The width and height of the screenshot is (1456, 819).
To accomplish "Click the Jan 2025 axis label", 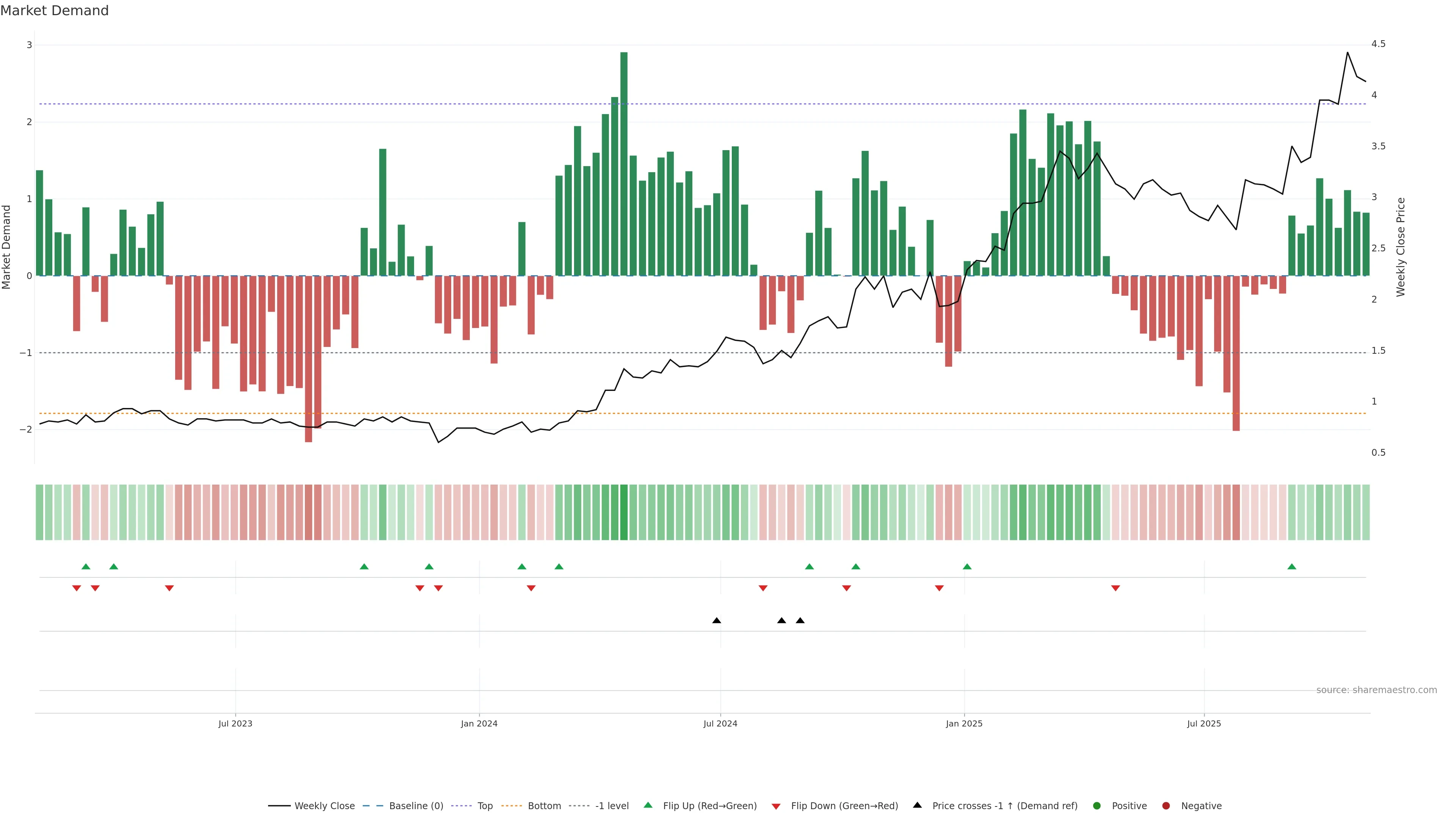I will coord(964,723).
